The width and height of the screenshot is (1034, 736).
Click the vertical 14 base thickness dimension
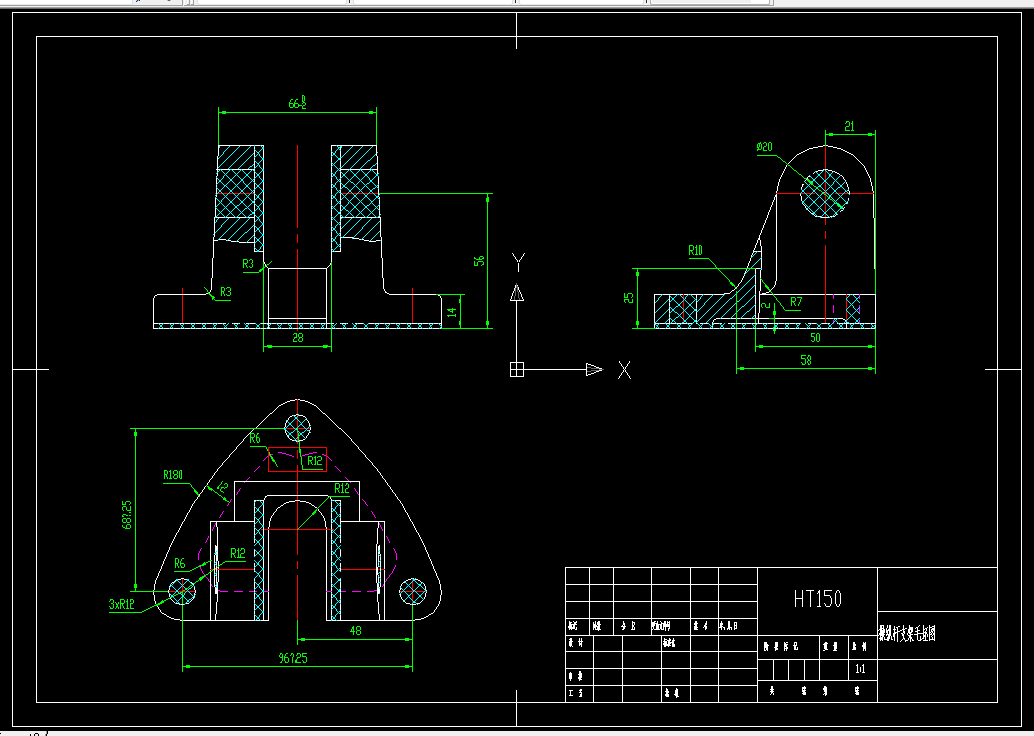point(452,311)
